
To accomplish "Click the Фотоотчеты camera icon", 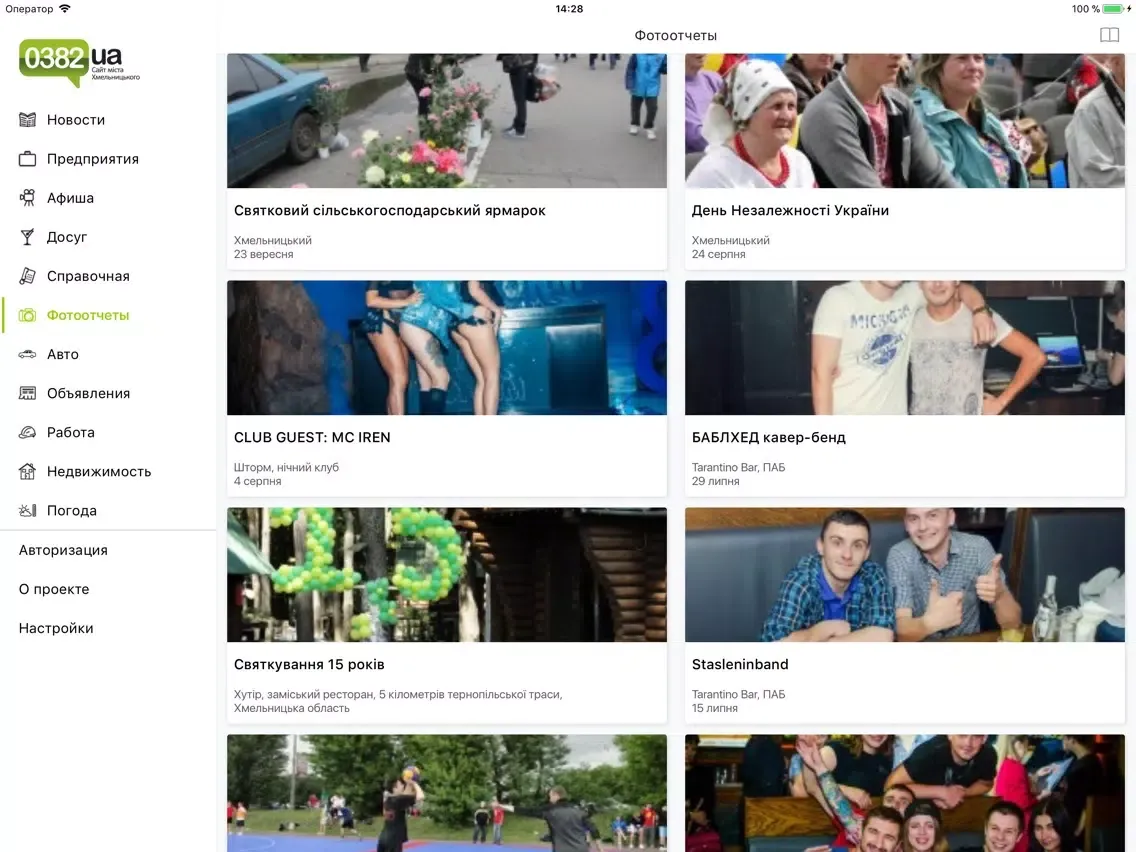I will 28,315.
